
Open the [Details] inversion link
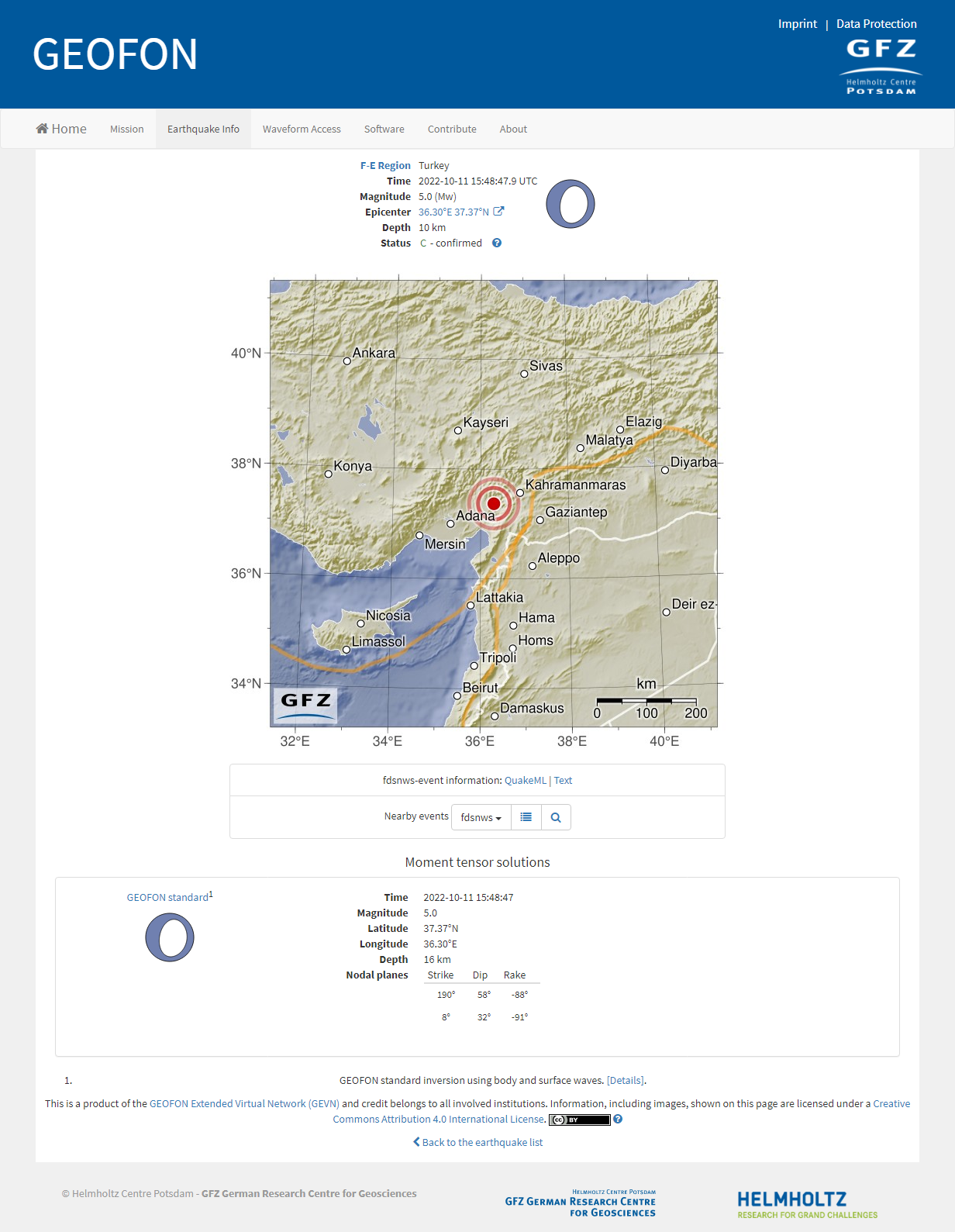(625, 1080)
